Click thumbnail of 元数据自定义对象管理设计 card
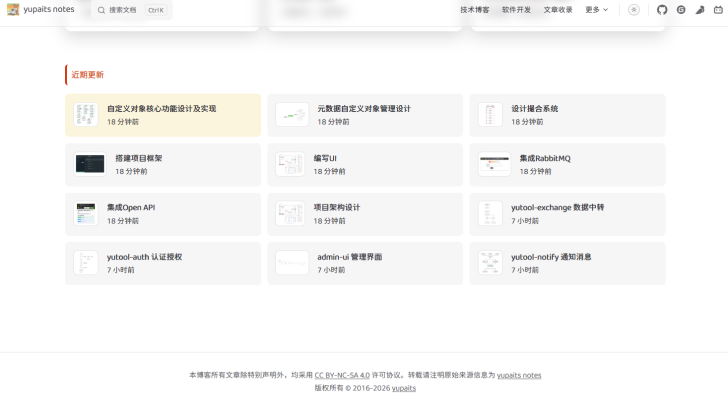Image resolution: width=728 pixels, height=399 pixels. (x=292, y=115)
